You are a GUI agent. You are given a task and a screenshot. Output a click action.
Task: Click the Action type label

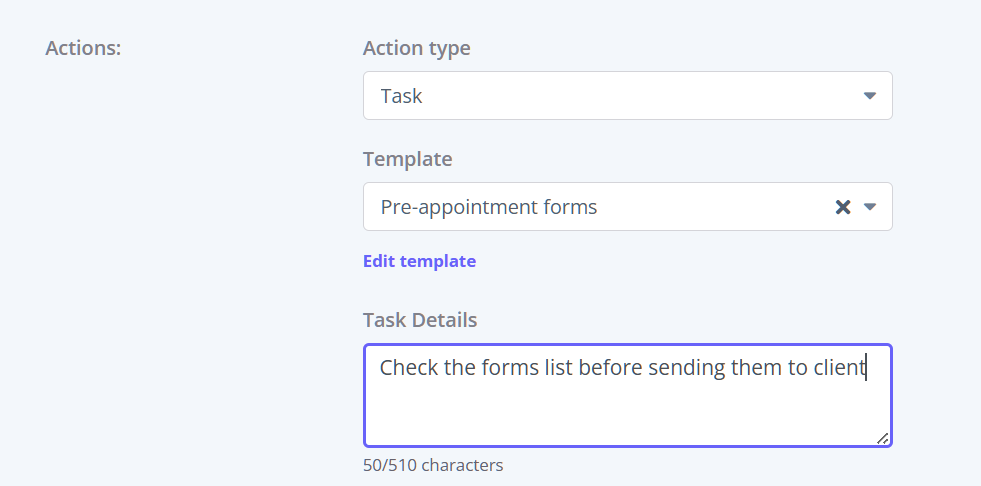click(416, 48)
